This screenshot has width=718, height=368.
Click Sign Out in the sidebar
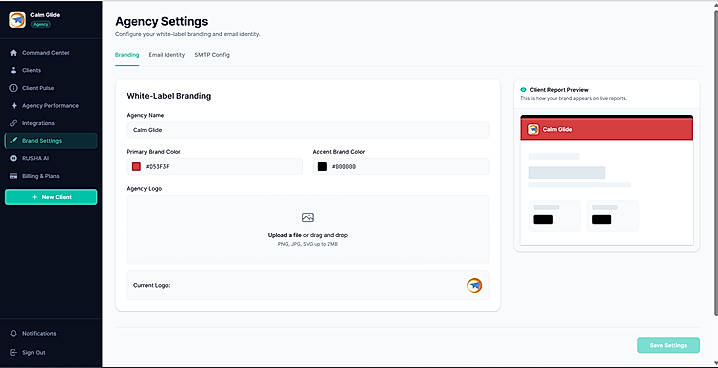[x=51, y=353]
